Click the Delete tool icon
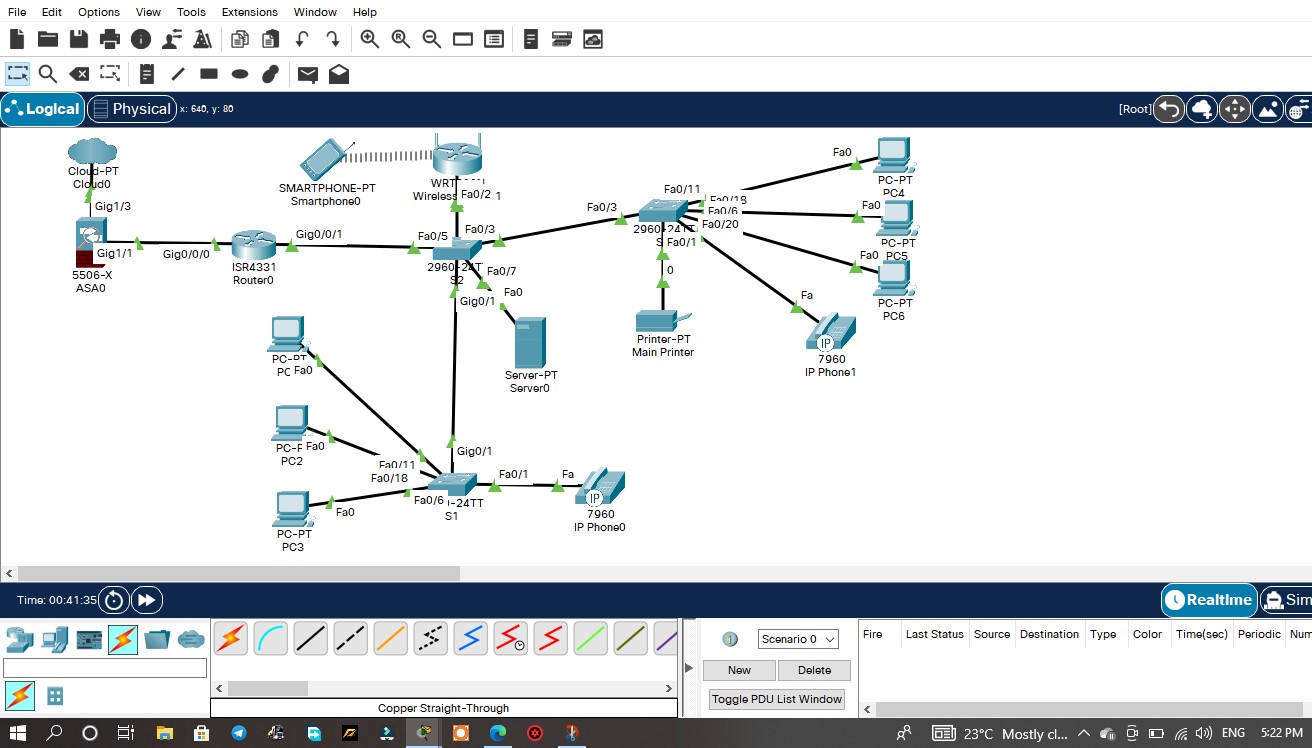Viewport: 1312px width, 748px height. point(78,73)
